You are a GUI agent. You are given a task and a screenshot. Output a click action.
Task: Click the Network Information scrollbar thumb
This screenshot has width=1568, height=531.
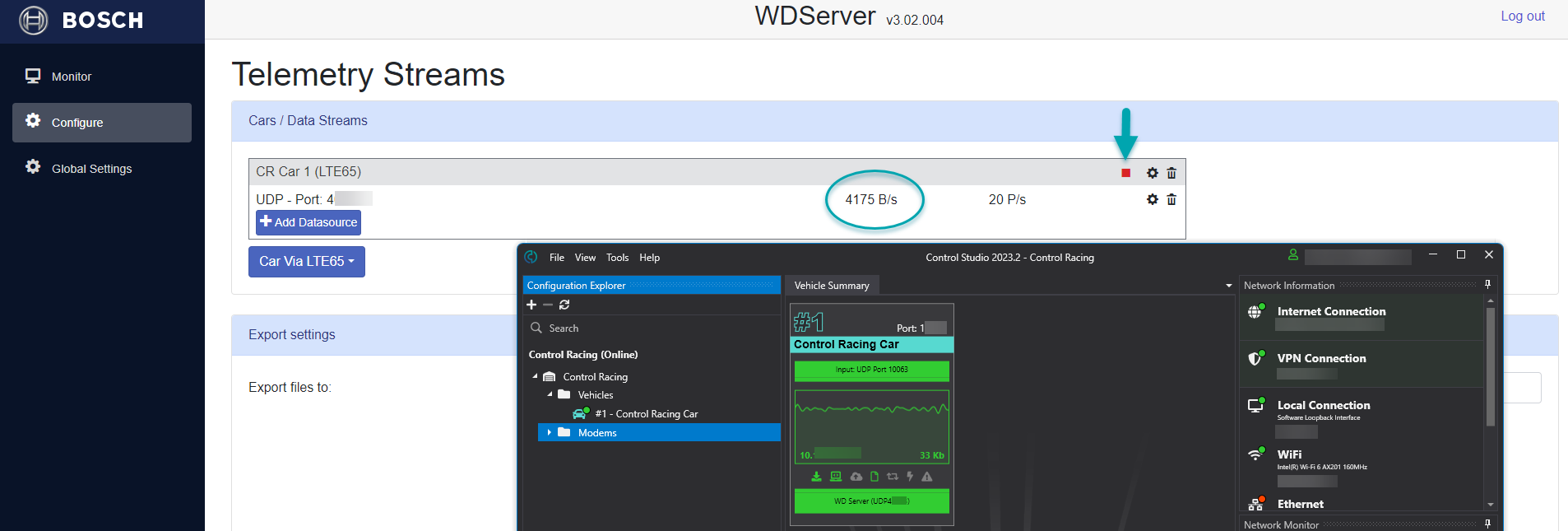tap(1491, 366)
